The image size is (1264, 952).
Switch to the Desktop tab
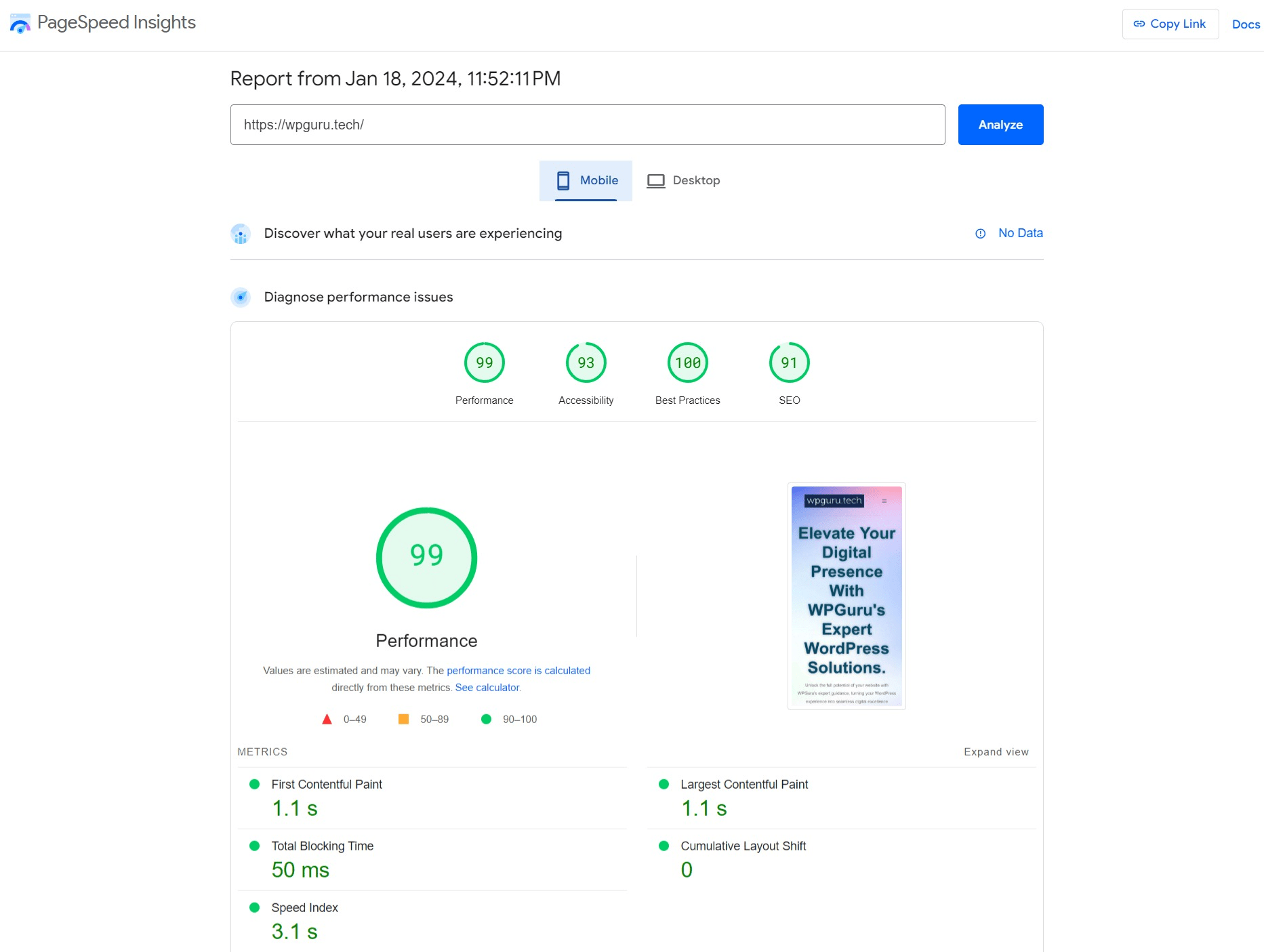click(x=683, y=181)
